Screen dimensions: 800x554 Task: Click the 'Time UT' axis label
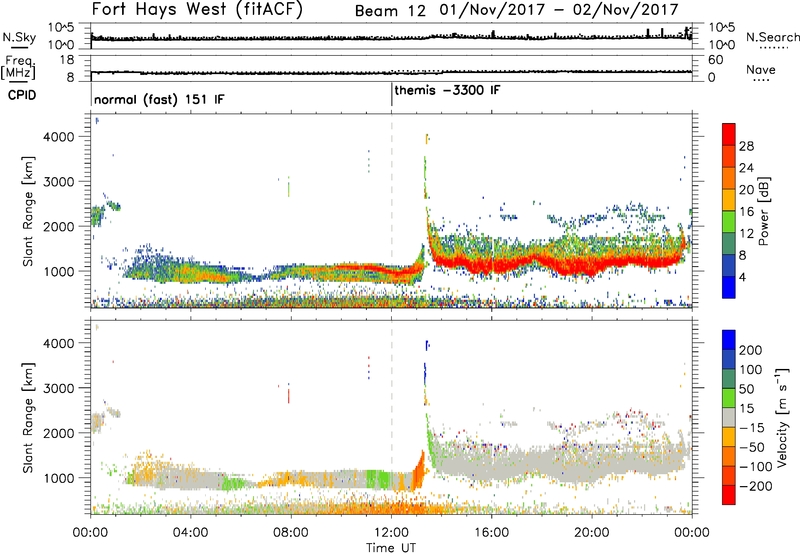[391, 547]
